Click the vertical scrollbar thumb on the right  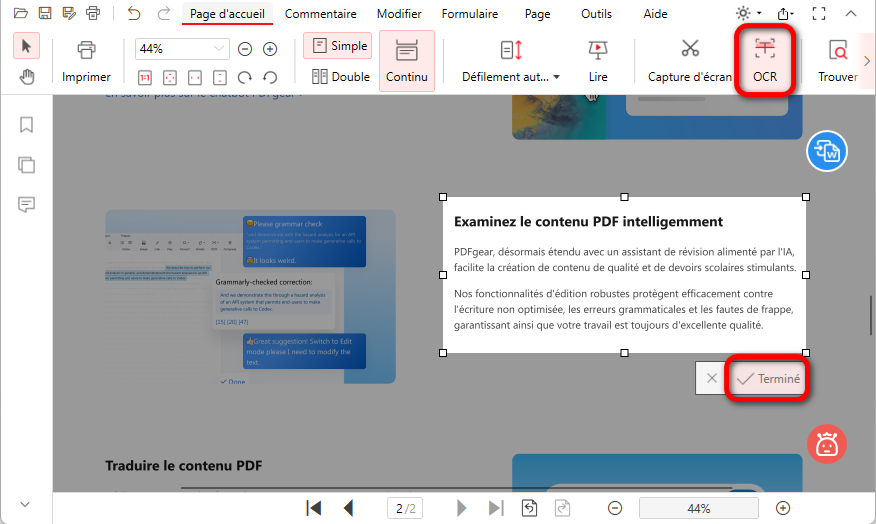[871, 316]
